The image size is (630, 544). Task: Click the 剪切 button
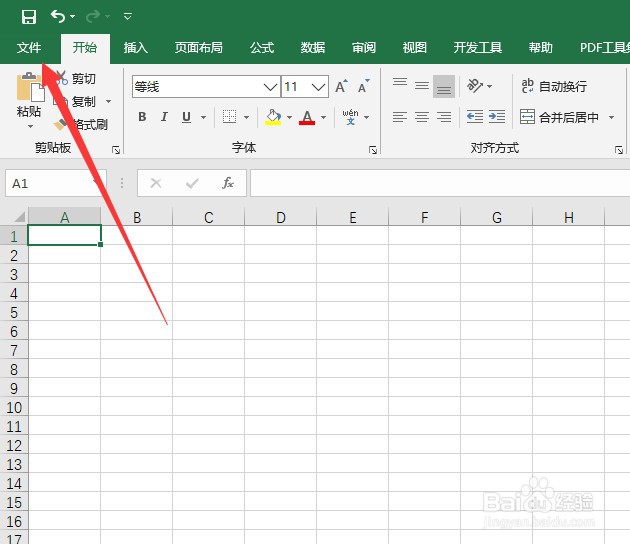[76, 78]
